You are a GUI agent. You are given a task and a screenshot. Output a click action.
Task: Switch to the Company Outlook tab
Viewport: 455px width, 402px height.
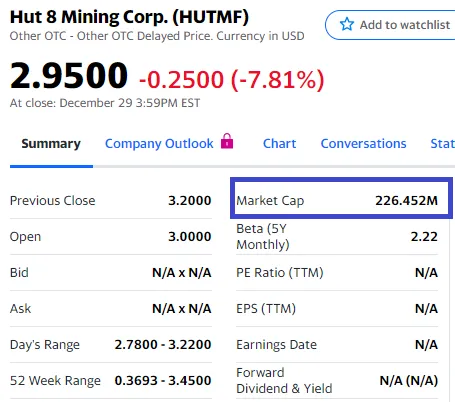coord(159,144)
